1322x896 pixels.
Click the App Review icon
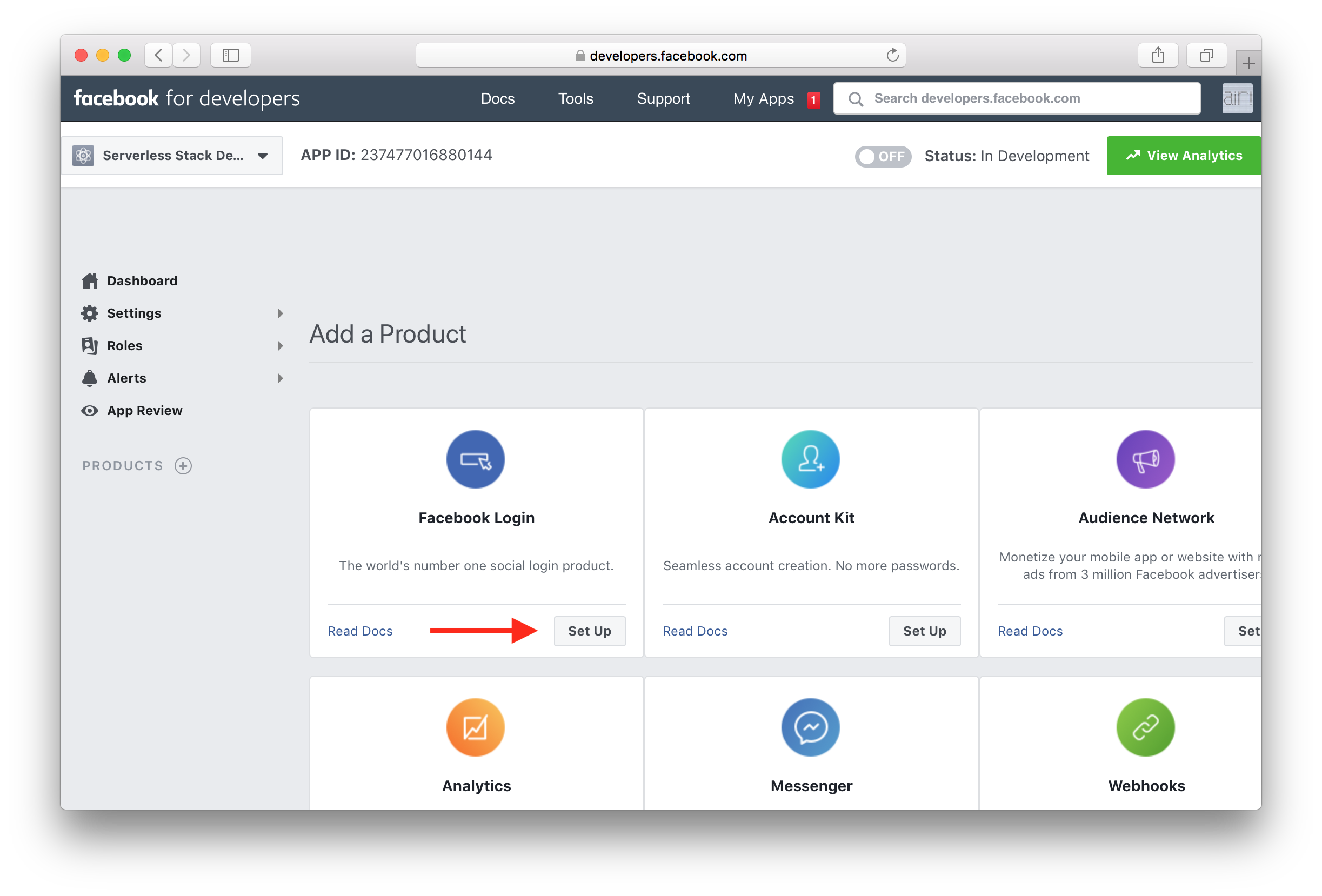point(89,410)
